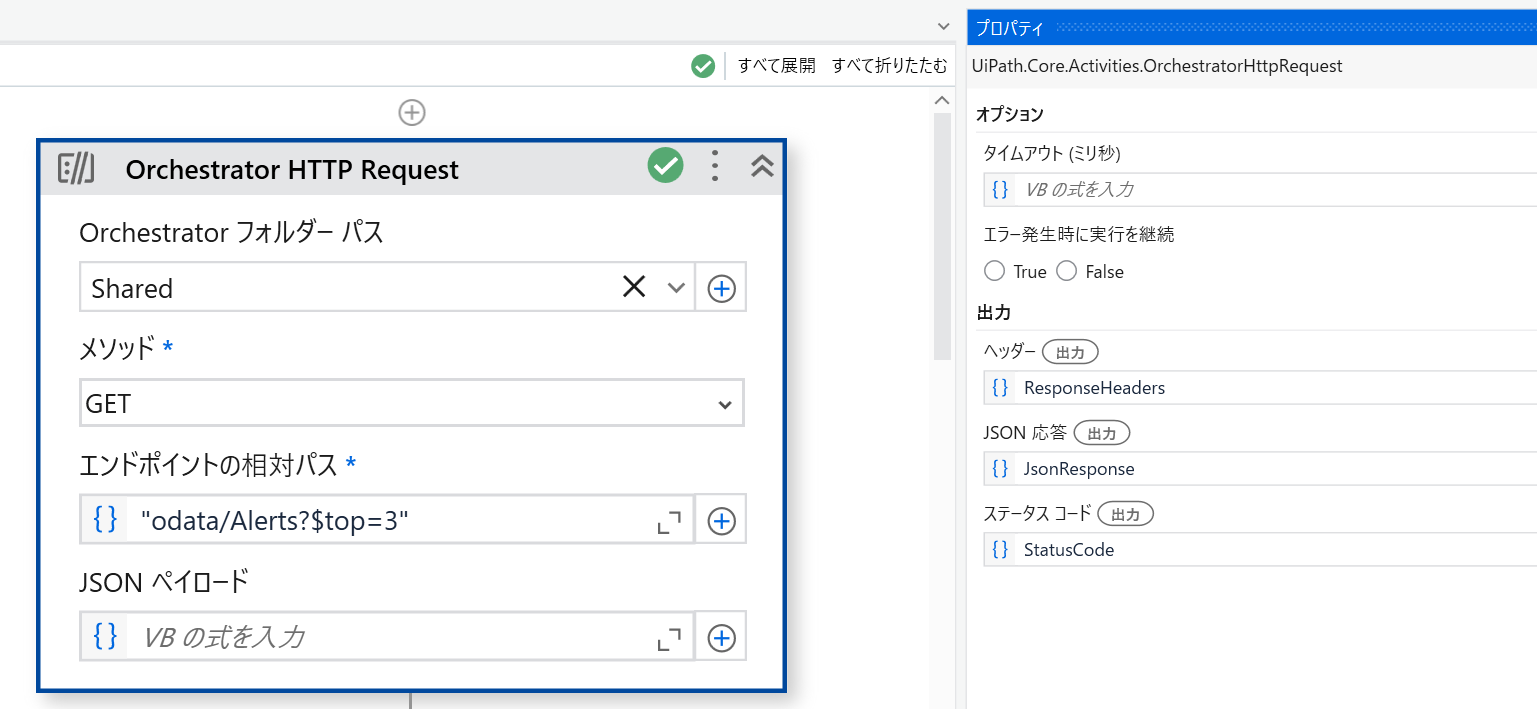Image resolution: width=1537 pixels, height=709 pixels.
Task: Click 出力 badge next to JSON 応答
Action: tap(1102, 433)
